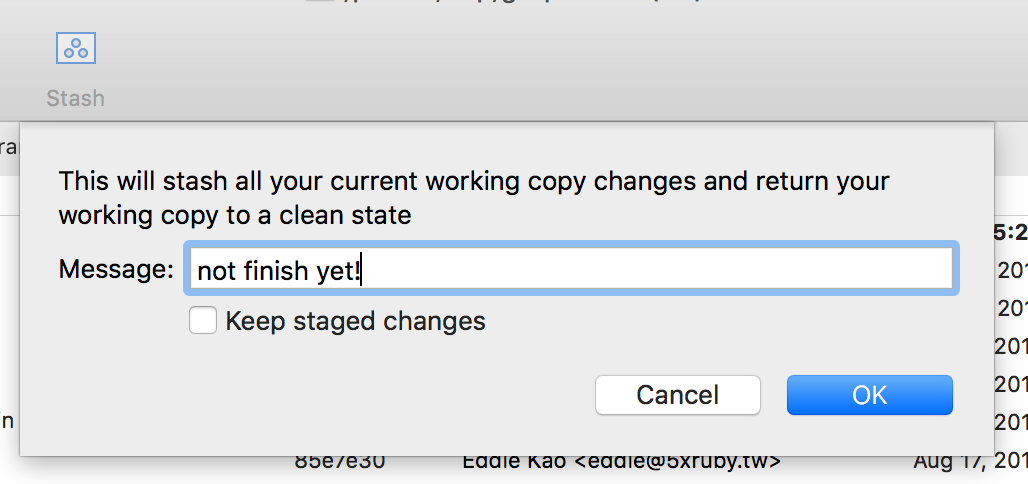The height and width of the screenshot is (484, 1028).
Task: Click the 'Message:' field label
Action: pyautogui.click(x=116, y=269)
